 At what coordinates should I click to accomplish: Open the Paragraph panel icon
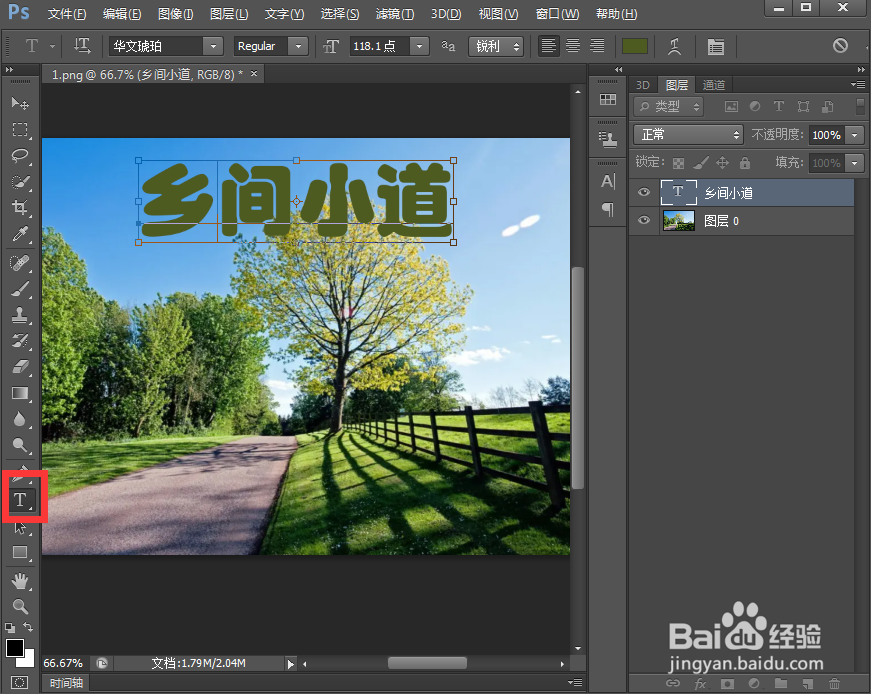(x=607, y=209)
